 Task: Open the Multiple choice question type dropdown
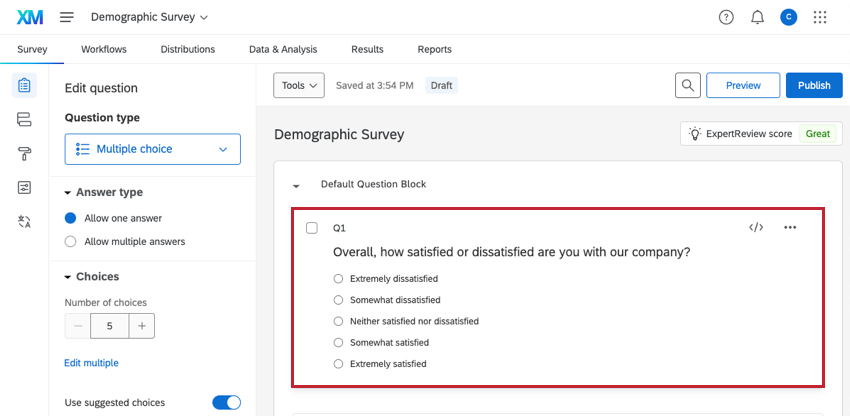pos(152,149)
